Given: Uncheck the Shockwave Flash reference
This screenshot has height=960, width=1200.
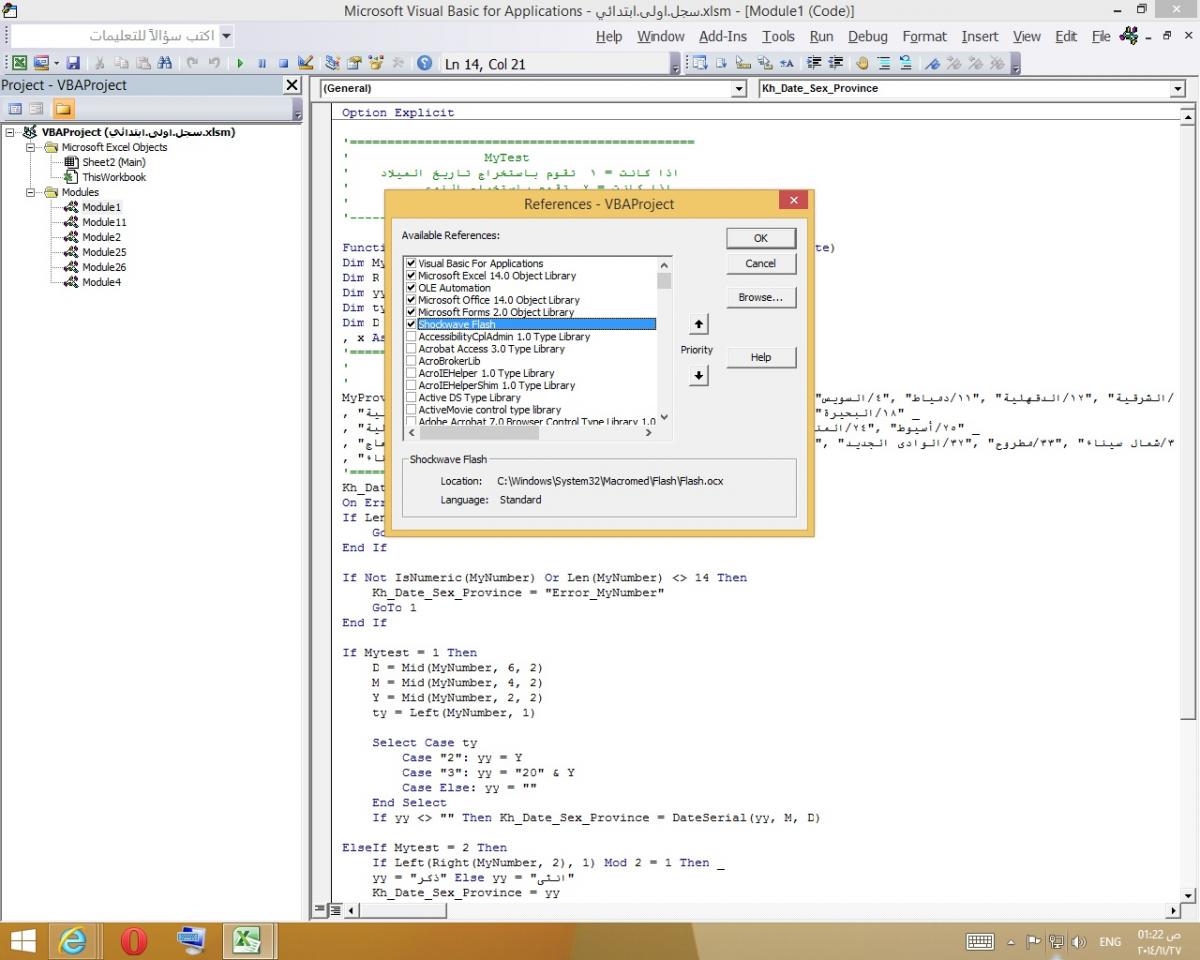Looking at the screenshot, I should pyautogui.click(x=411, y=325).
